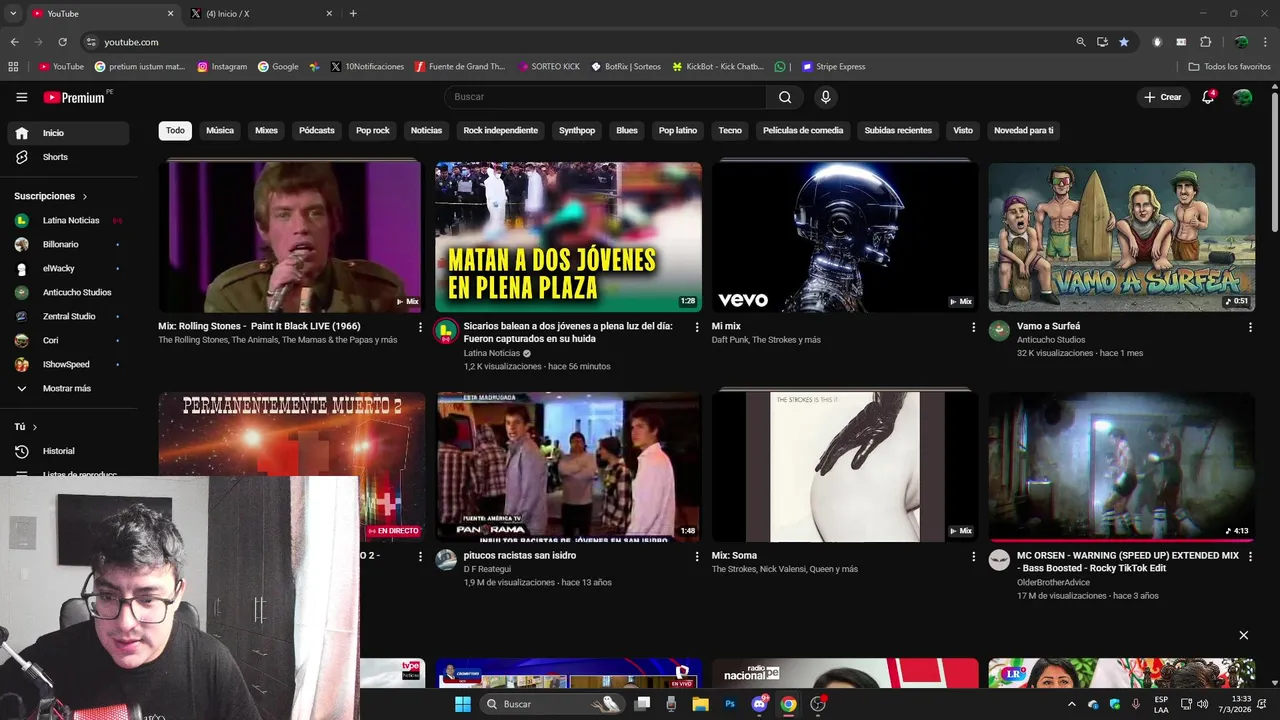Select the Todo filter chip
This screenshot has height=720, width=1280.
(x=175, y=130)
